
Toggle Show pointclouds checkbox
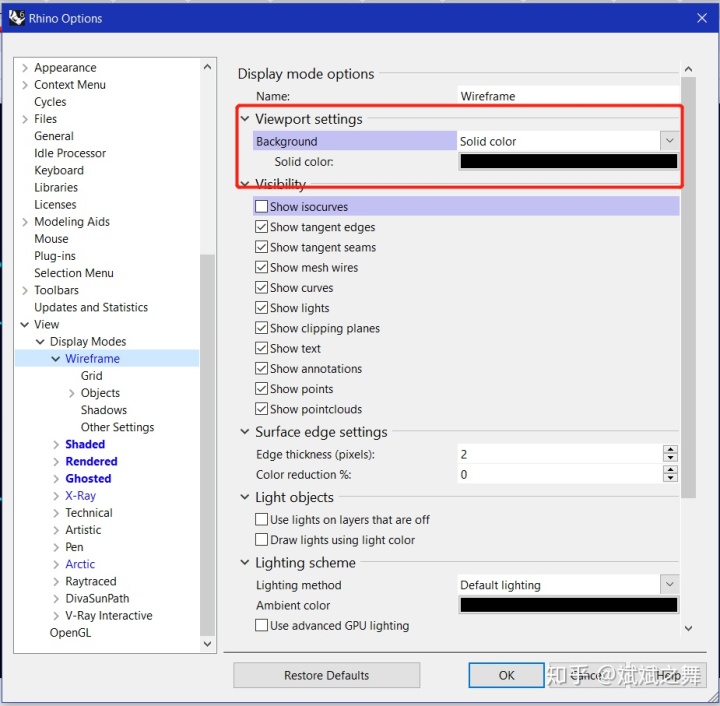(x=261, y=409)
